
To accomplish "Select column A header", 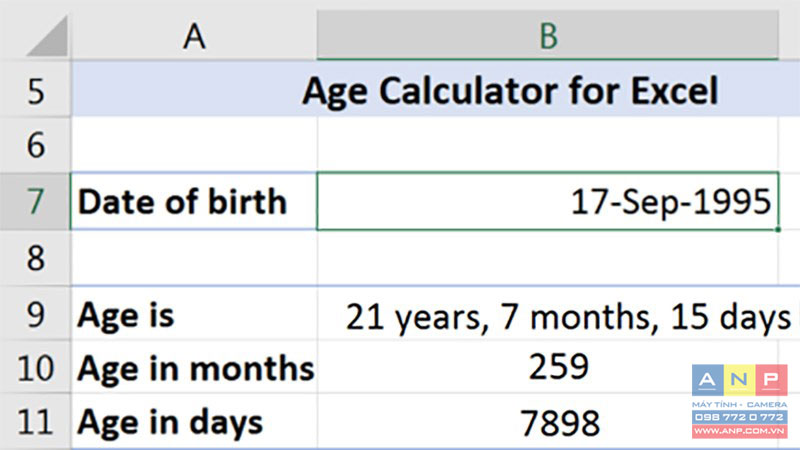I will click(195, 35).
